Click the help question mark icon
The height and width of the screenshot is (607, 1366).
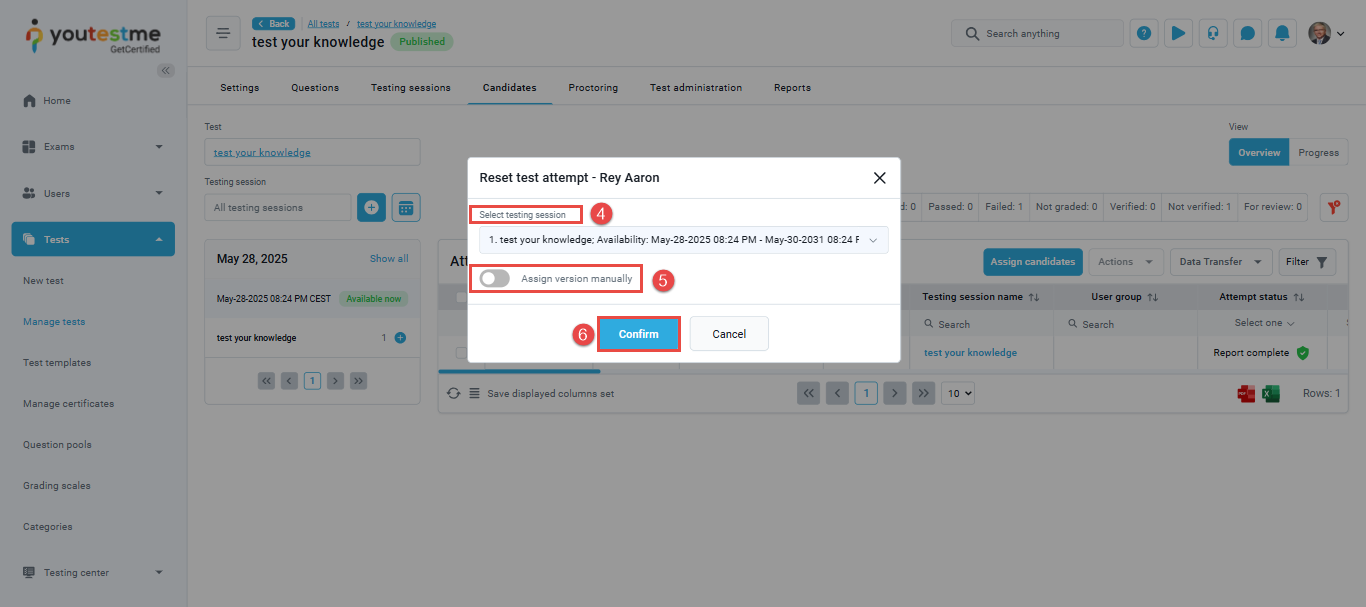point(1144,33)
